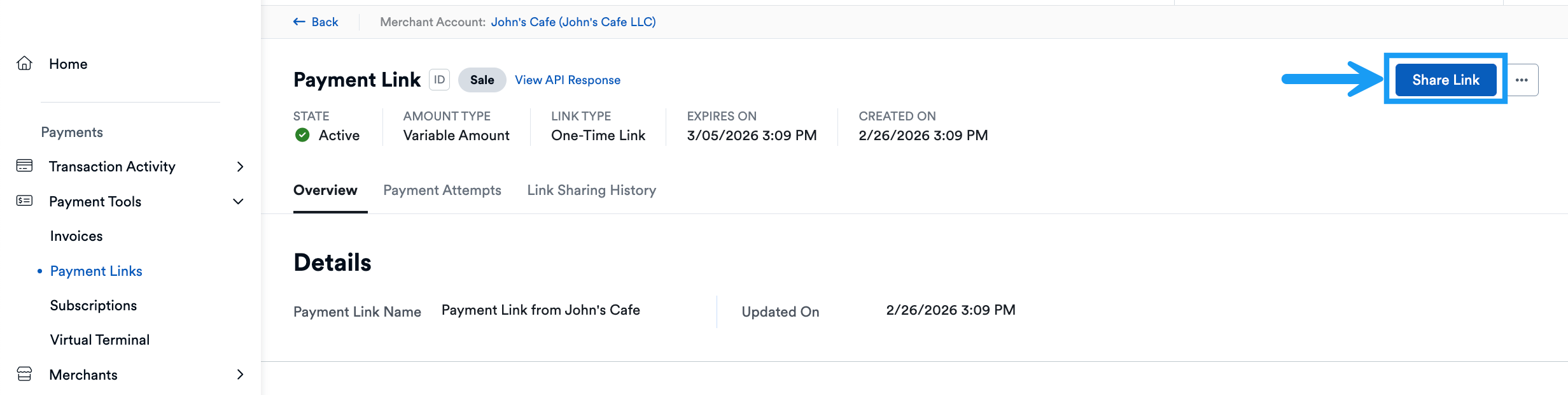
Task: Expand the Merchants section
Action: coord(240,375)
